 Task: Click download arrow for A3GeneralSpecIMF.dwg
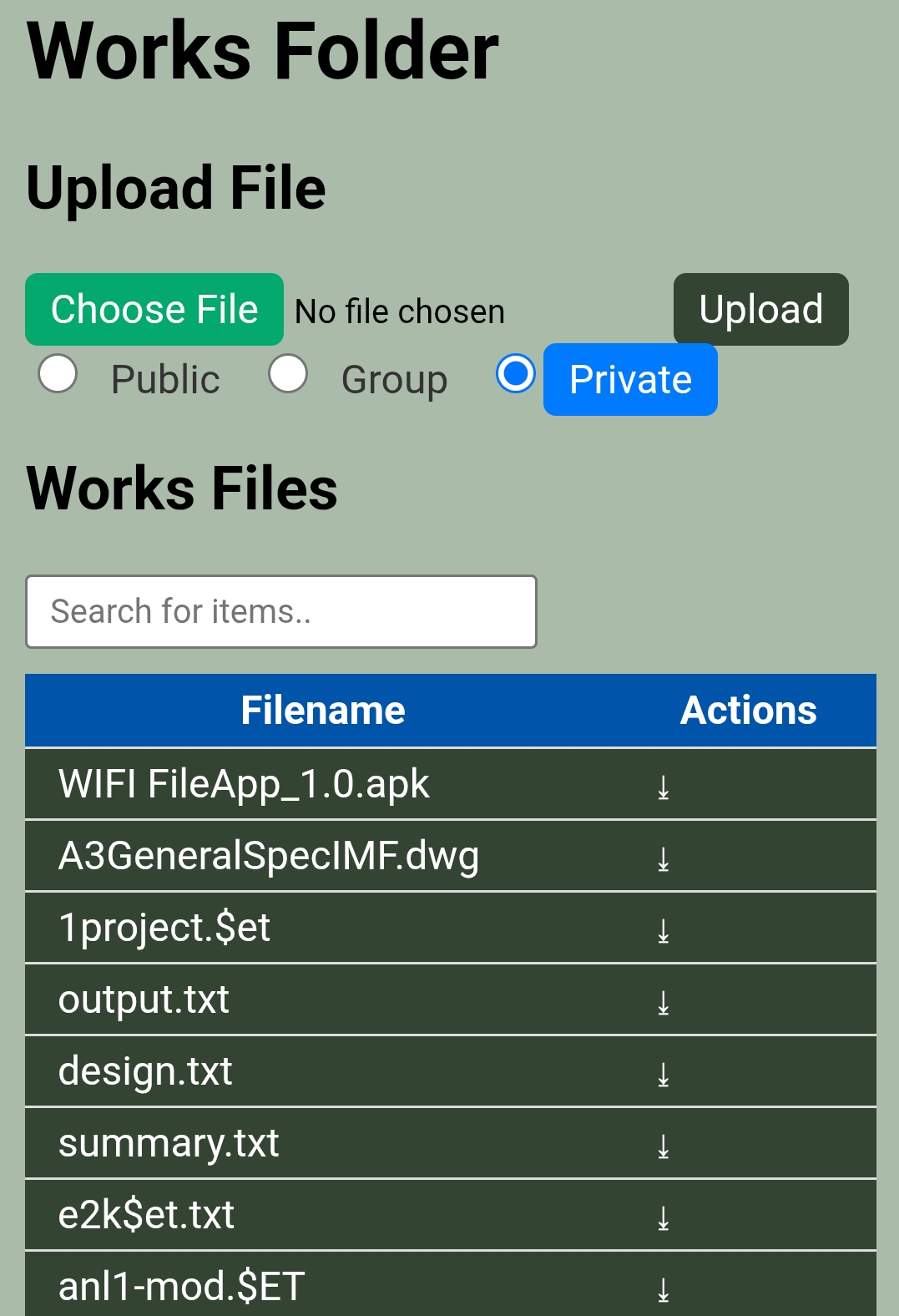click(664, 858)
